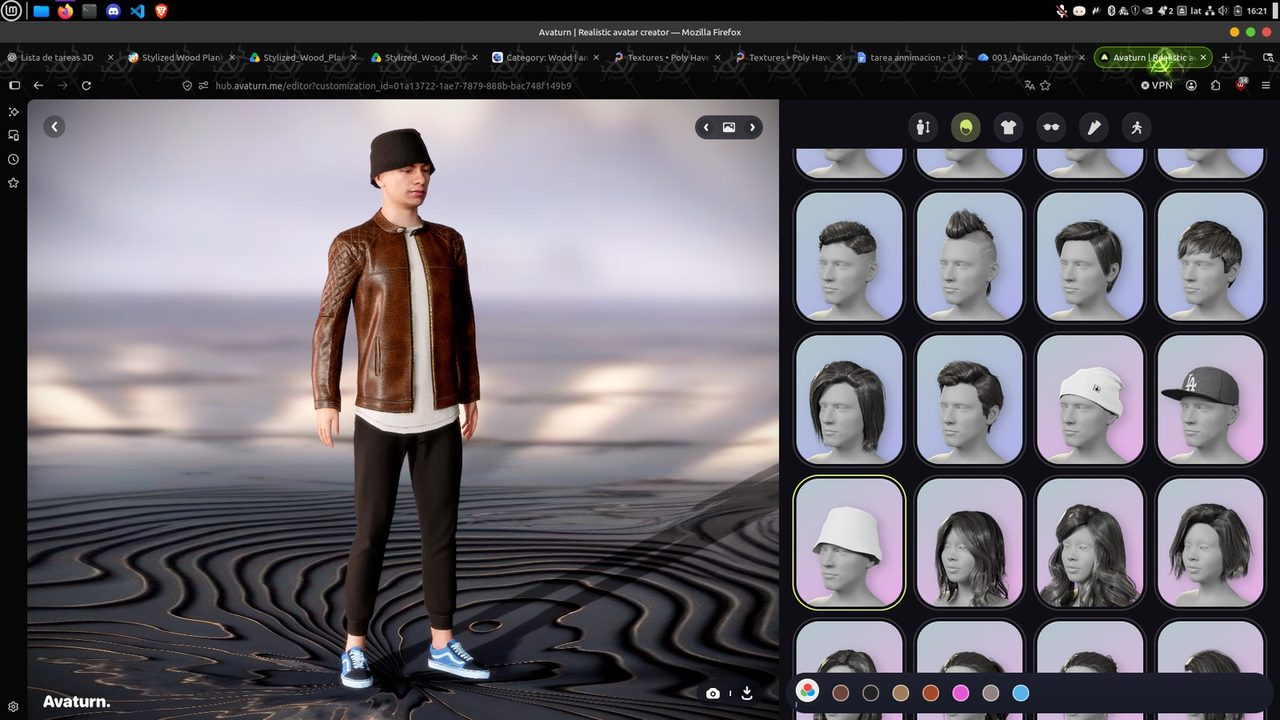This screenshot has width=1280, height=720.
Task: Choose the brown hair color swatch
Action: pos(841,693)
